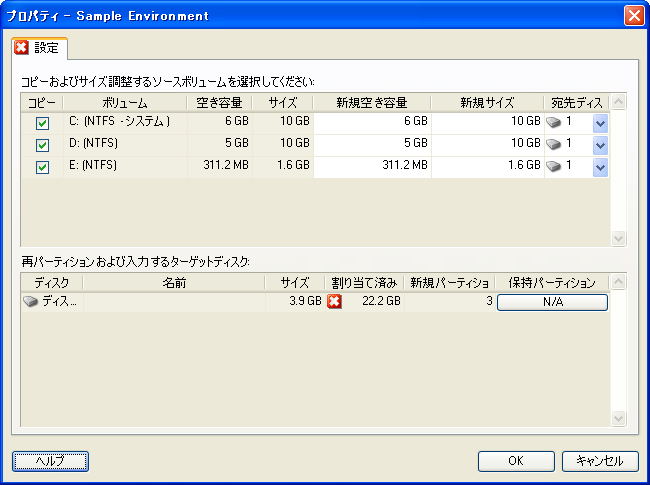Open destination disk dropdown for E: volume
This screenshot has height=485, width=650.
(600, 166)
